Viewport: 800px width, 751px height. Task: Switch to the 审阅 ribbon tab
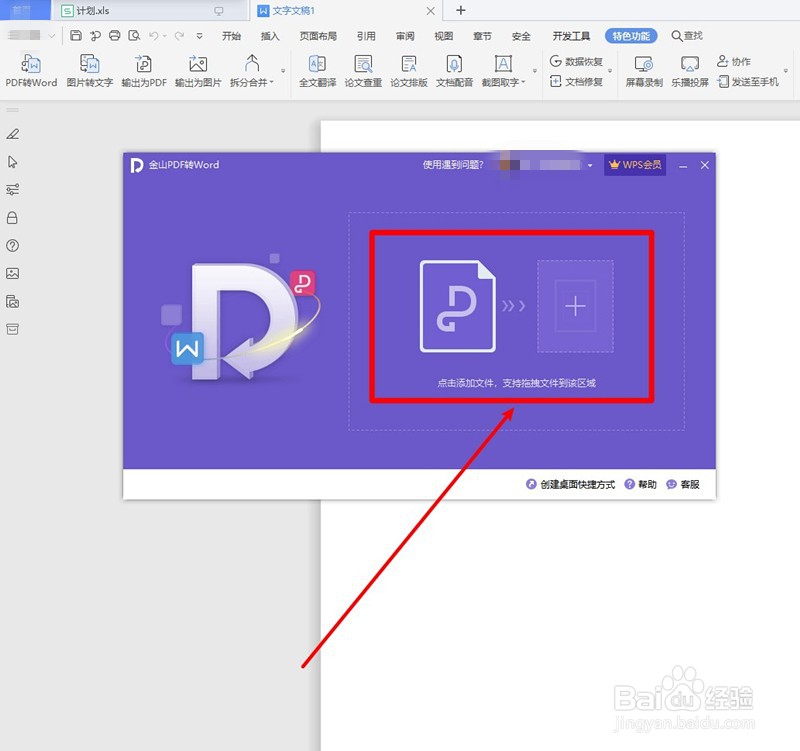point(405,36)
